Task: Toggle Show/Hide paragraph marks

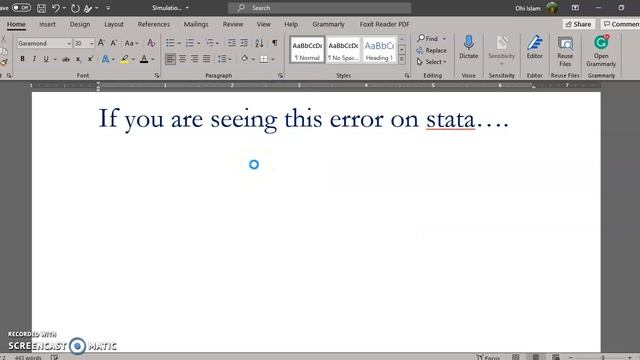Action: click(x=275, y=42)
